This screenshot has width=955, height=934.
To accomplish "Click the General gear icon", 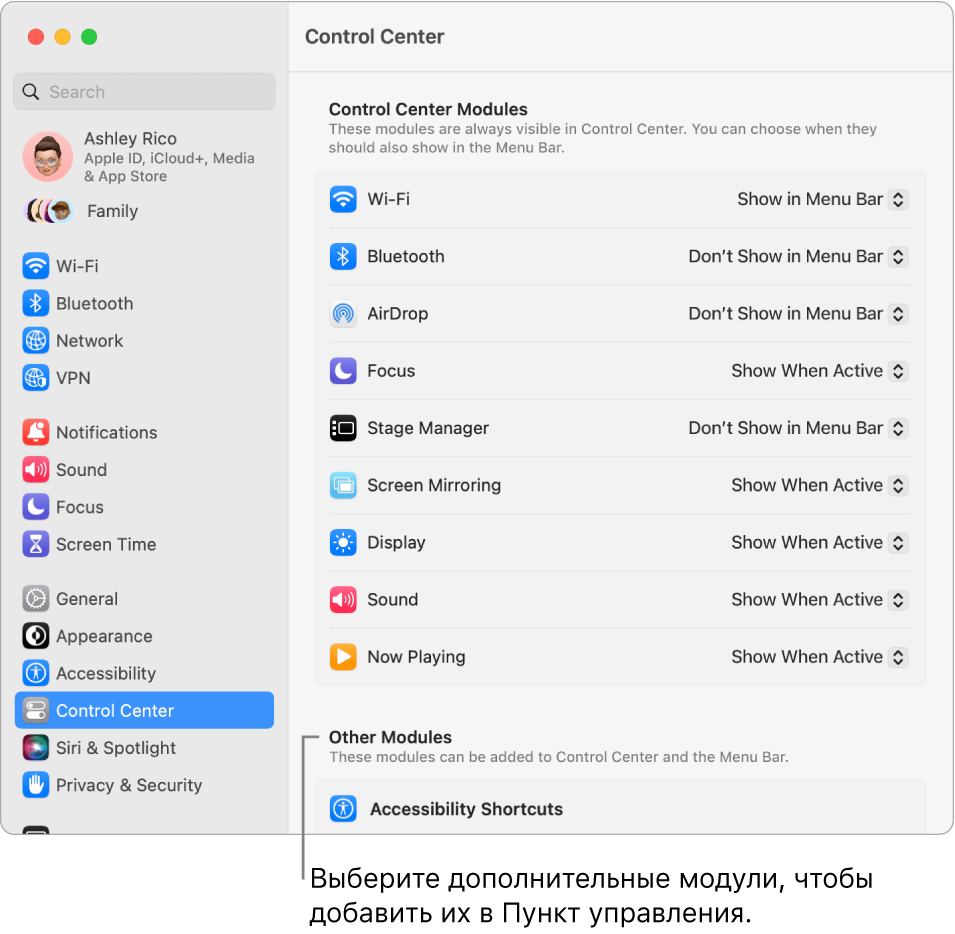I will [x=36, y=599].
